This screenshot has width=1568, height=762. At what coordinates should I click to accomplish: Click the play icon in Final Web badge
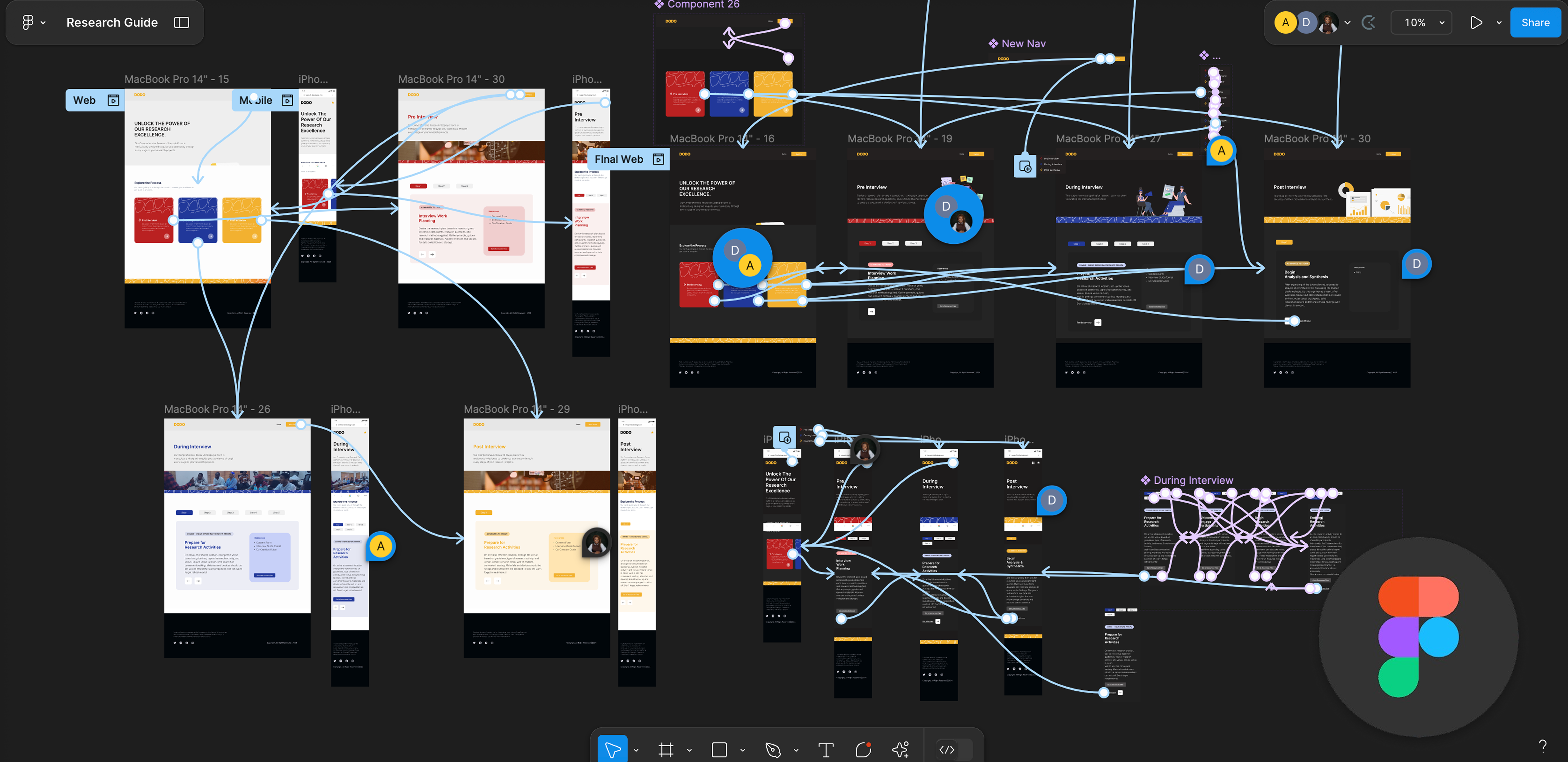pos(658,159)
